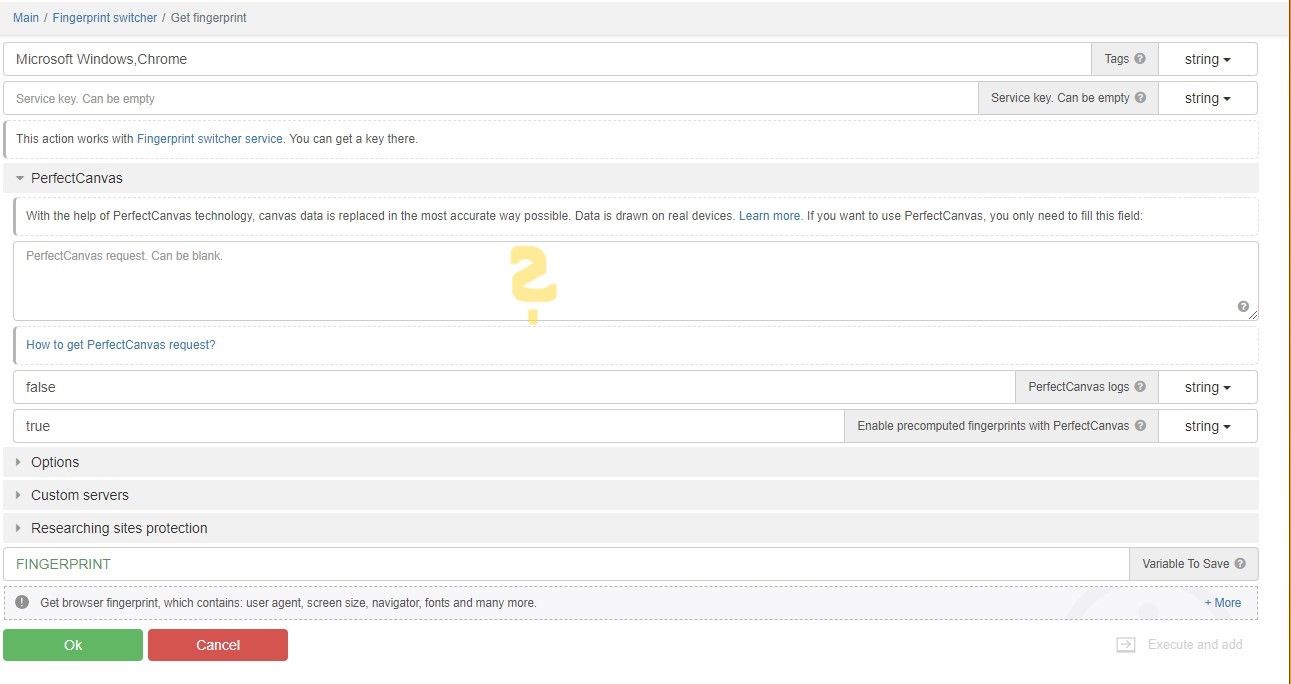
Task: Click the exclamation info icon in description
Action: coord(22,603)
